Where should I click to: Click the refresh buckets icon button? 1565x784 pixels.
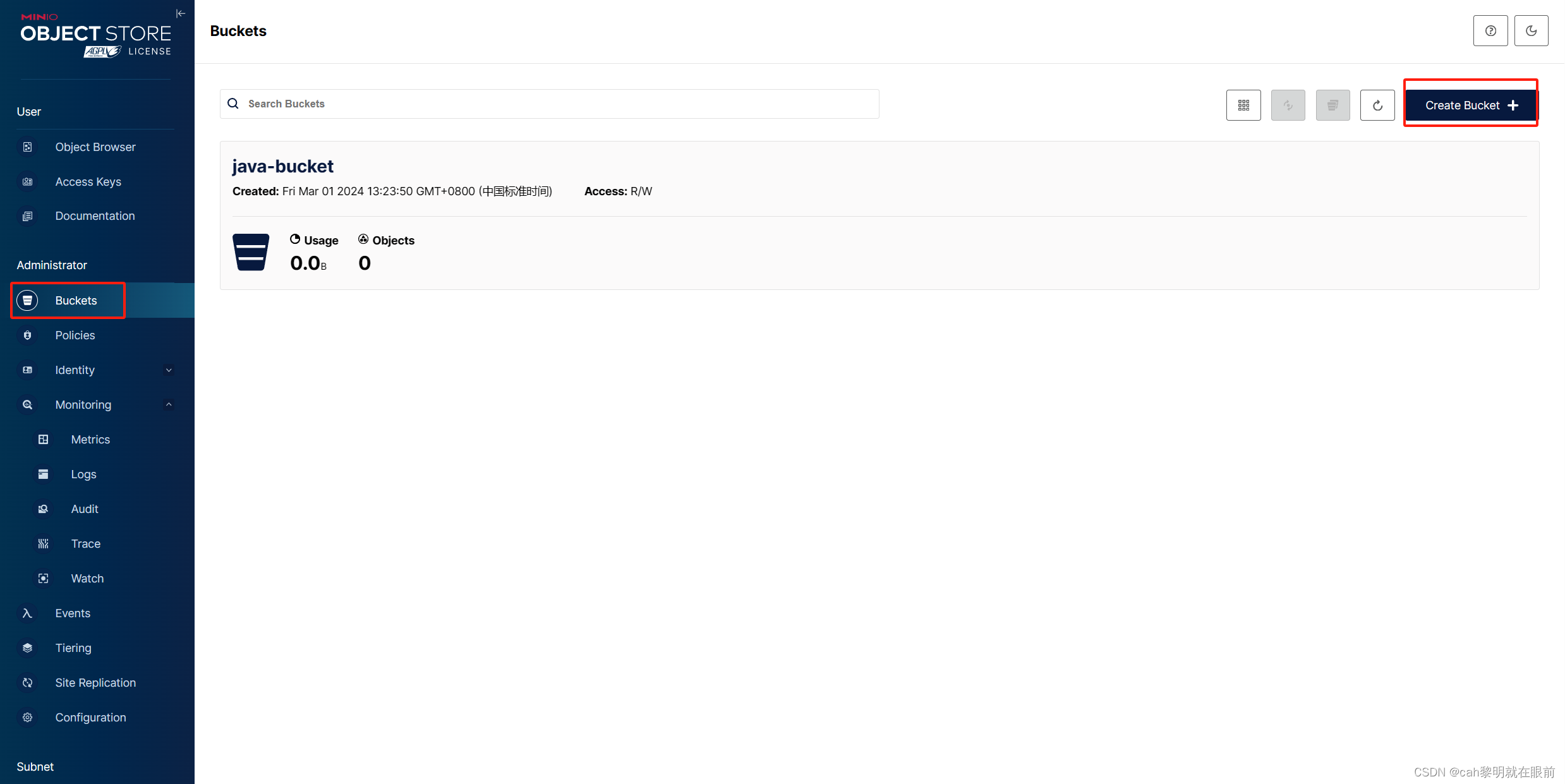pos(1377,105)
